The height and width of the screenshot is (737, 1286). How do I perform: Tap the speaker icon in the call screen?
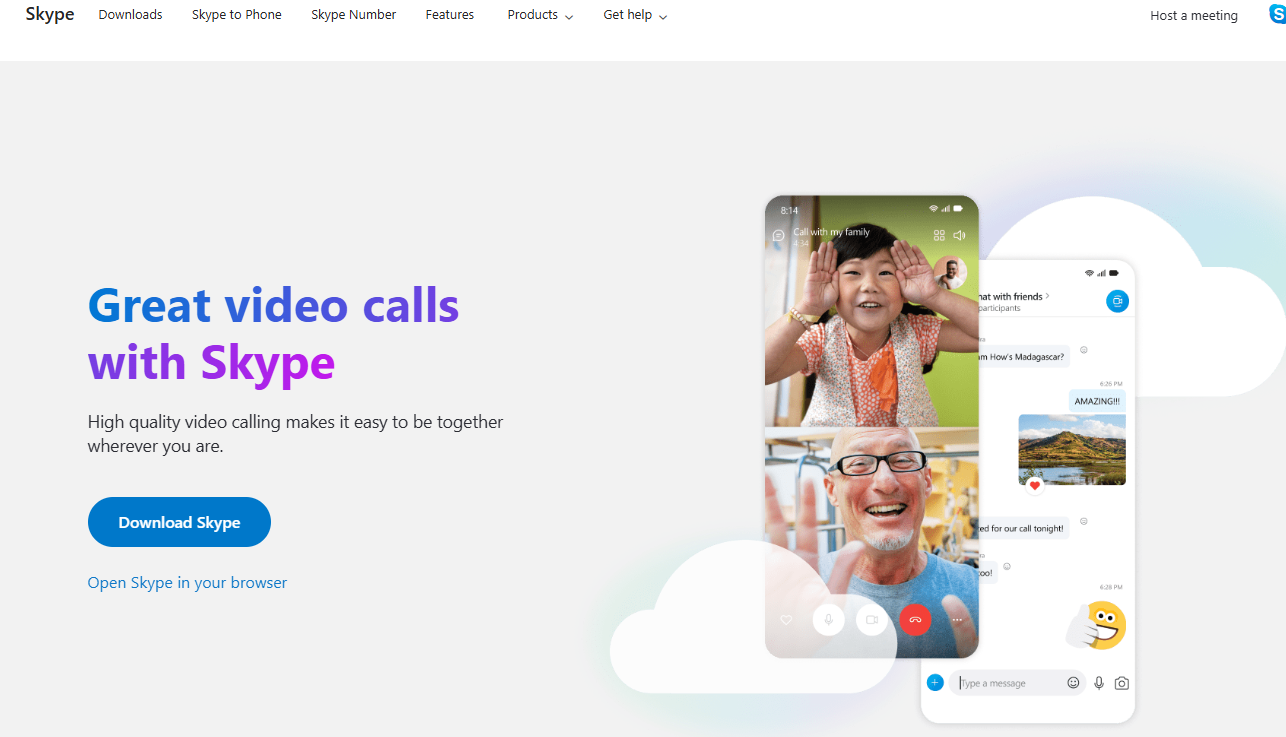959,235
